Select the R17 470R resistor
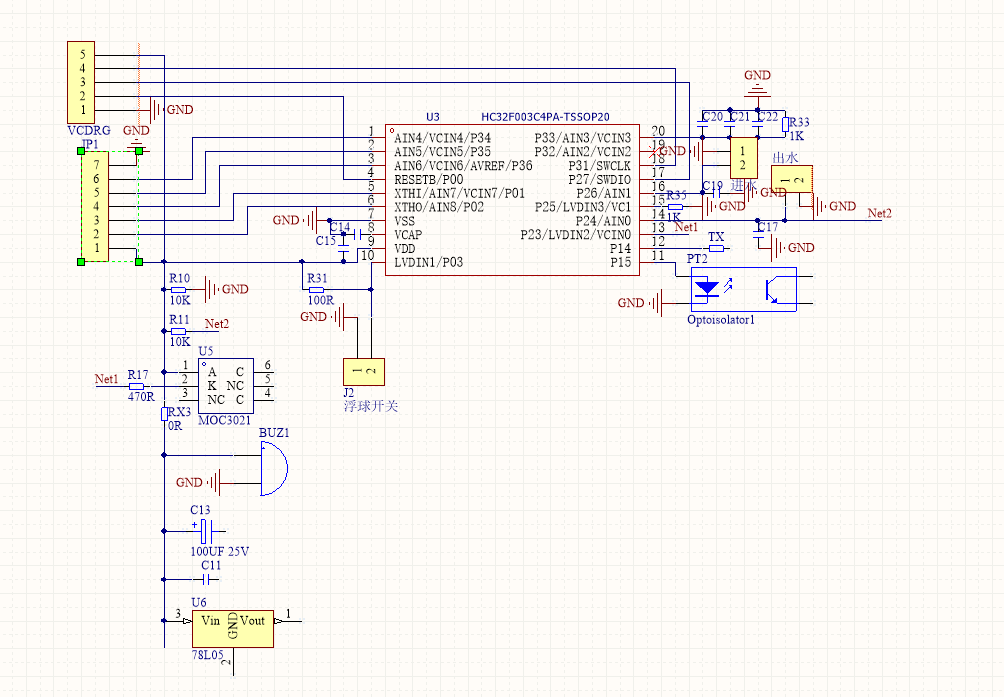This screenshot has height=697, width=1004. pyautogui.click(x=137, y=385)
